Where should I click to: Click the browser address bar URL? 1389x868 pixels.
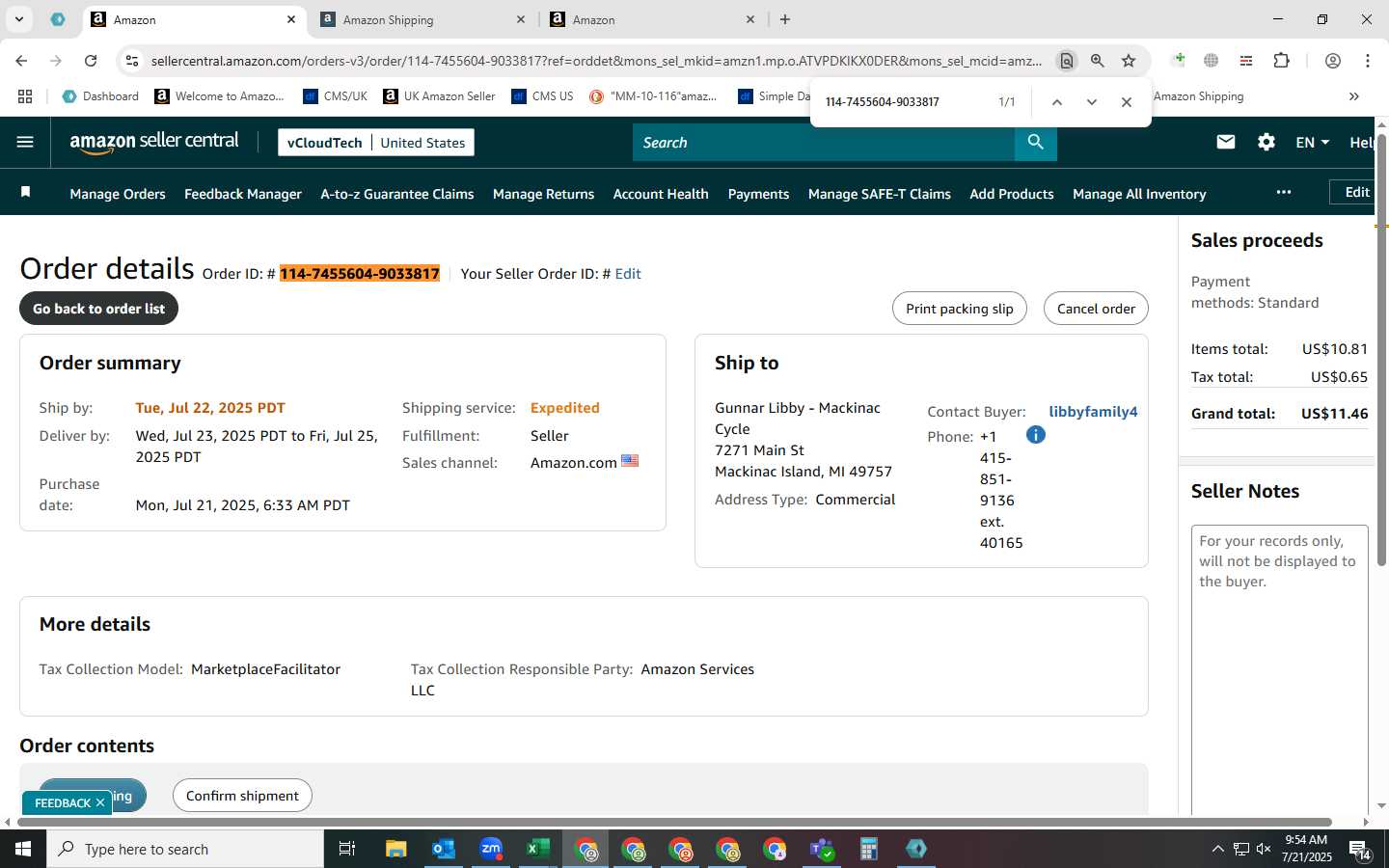[x=596, y=61]
